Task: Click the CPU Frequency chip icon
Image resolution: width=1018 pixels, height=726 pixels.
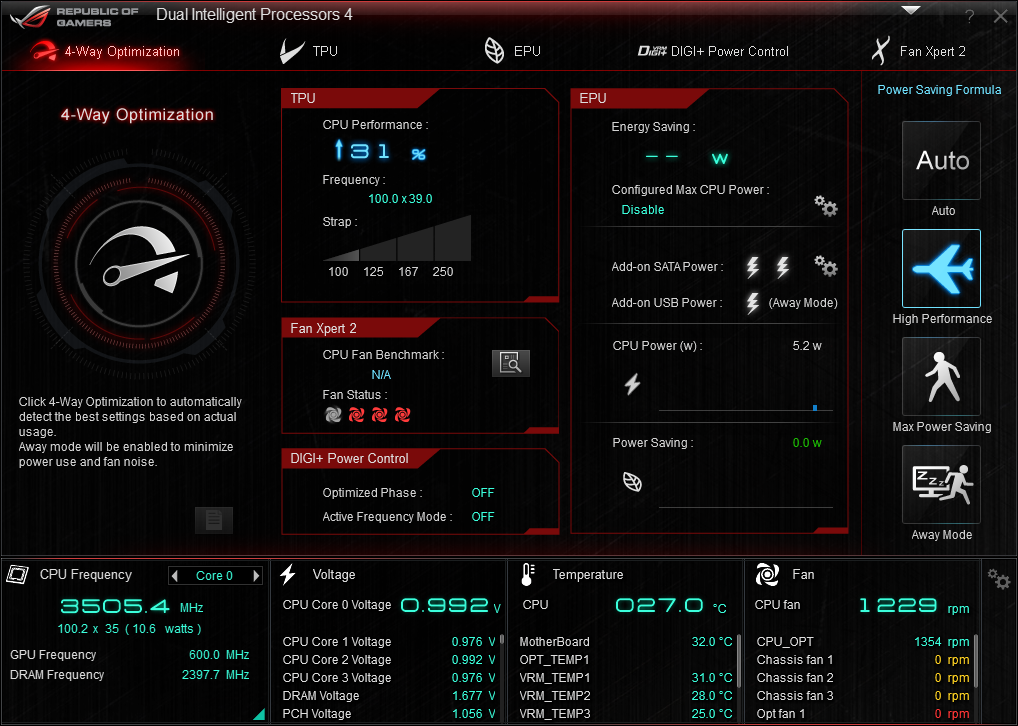Action: point(18,574)
